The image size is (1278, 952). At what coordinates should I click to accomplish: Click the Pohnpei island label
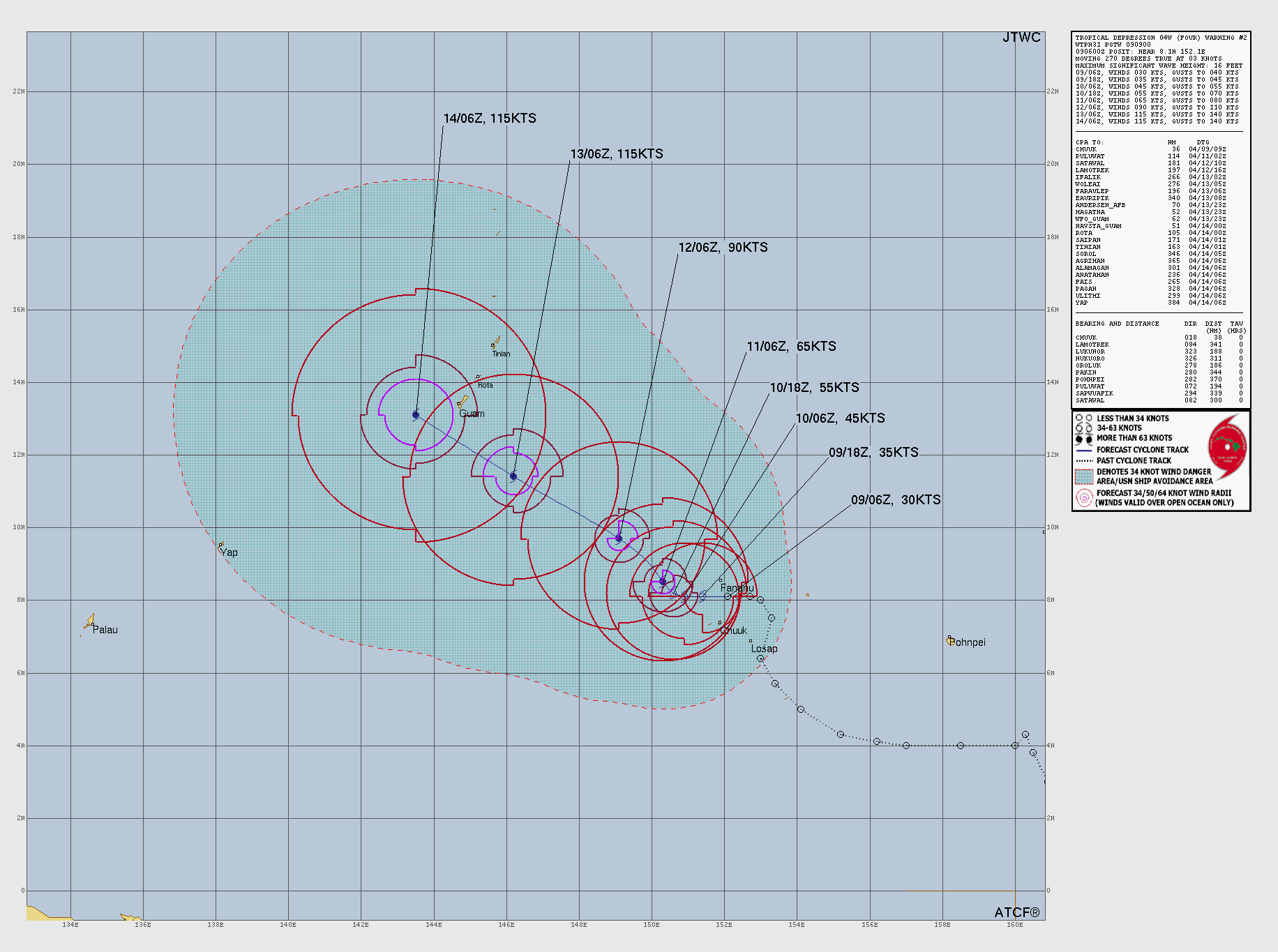click(x=967, y=642)
